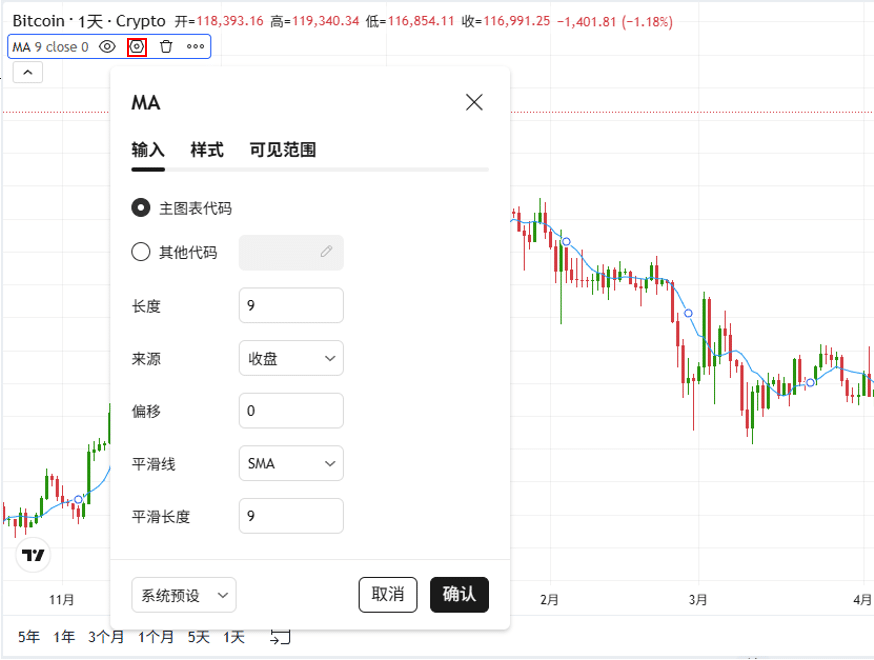
Task: Select the 其他代码 radio button
Action: (x=140, y=252)
